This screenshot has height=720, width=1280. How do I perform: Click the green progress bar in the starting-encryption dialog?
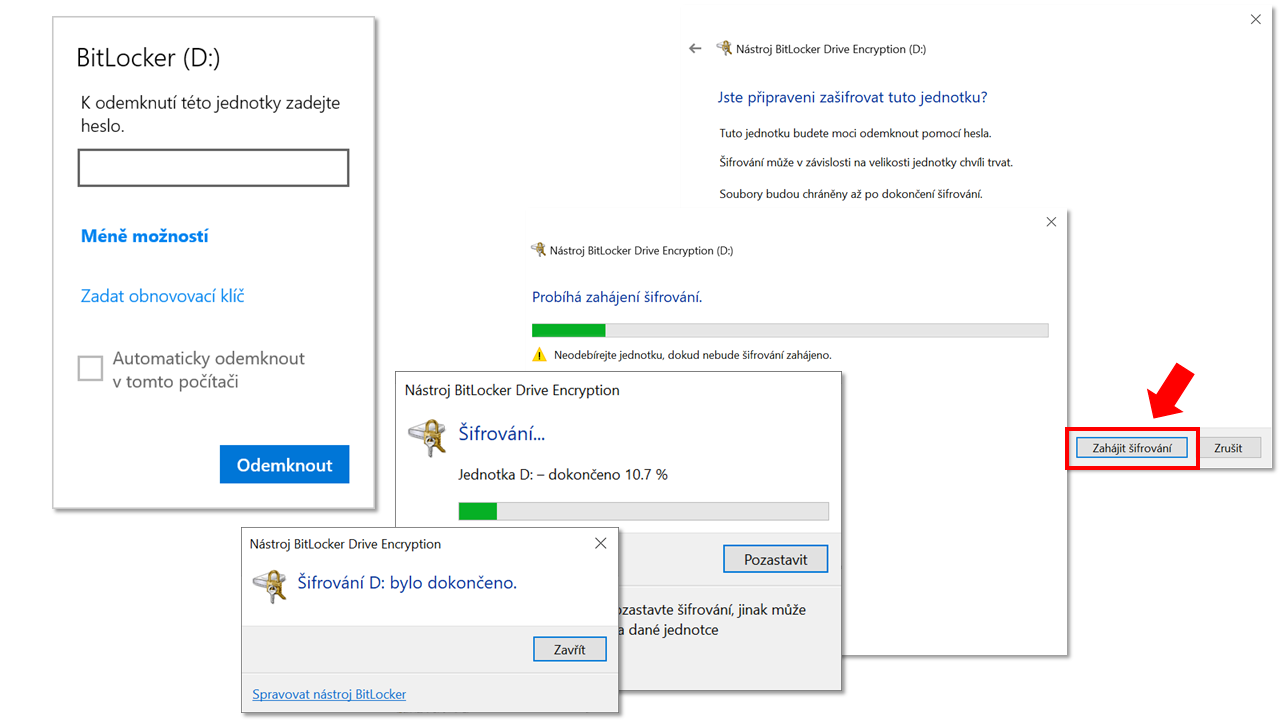(x=568, y=329)
